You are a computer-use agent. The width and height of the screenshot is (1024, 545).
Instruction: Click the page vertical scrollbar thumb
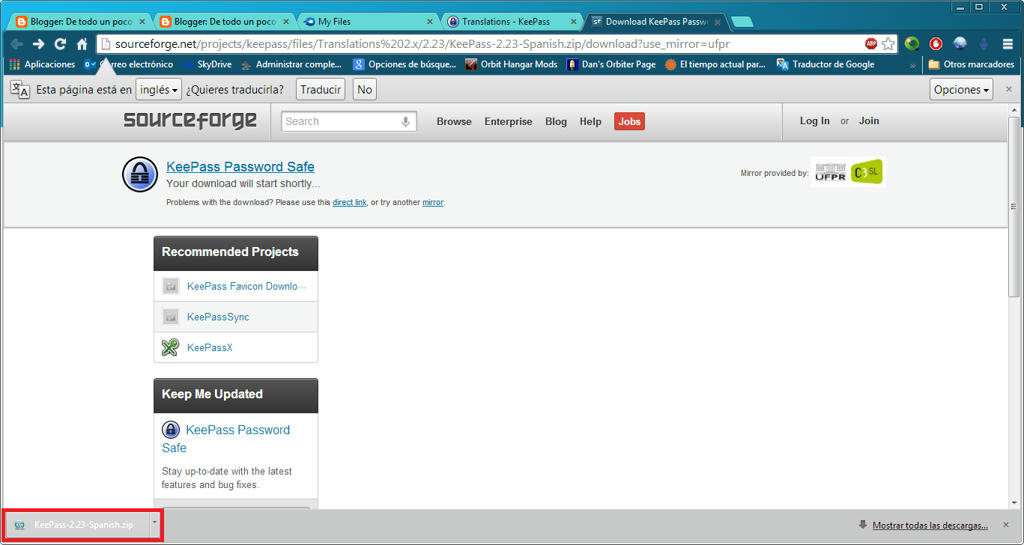coord(1014,206)
